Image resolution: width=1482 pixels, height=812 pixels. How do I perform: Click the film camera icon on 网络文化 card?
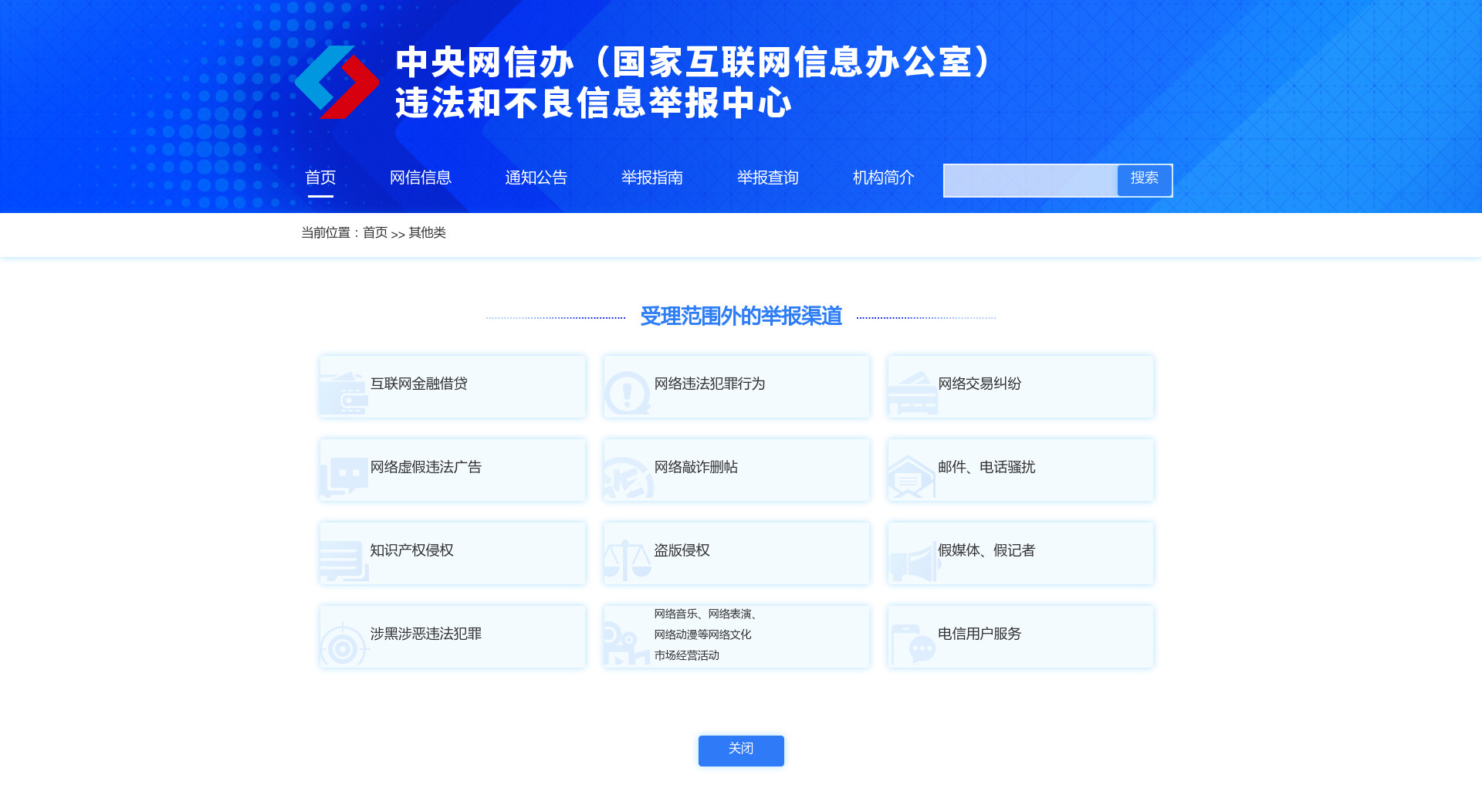pyautogui.click(x=628, y=644)
